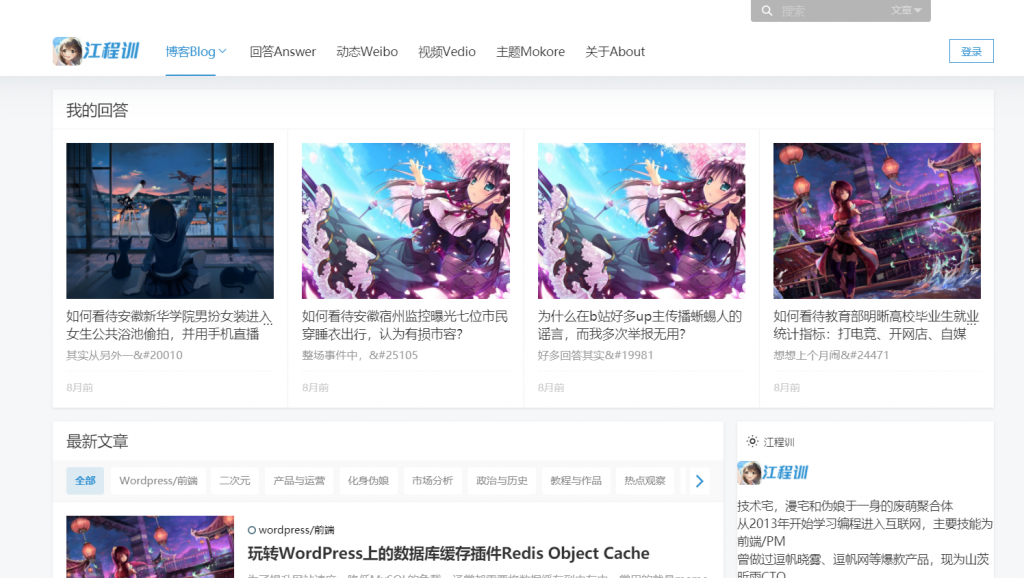Screen dimensions: 1024x578
Task: Select the 化身伪娘 category tab
Action: pyautogui.click(x=370, y=481)
